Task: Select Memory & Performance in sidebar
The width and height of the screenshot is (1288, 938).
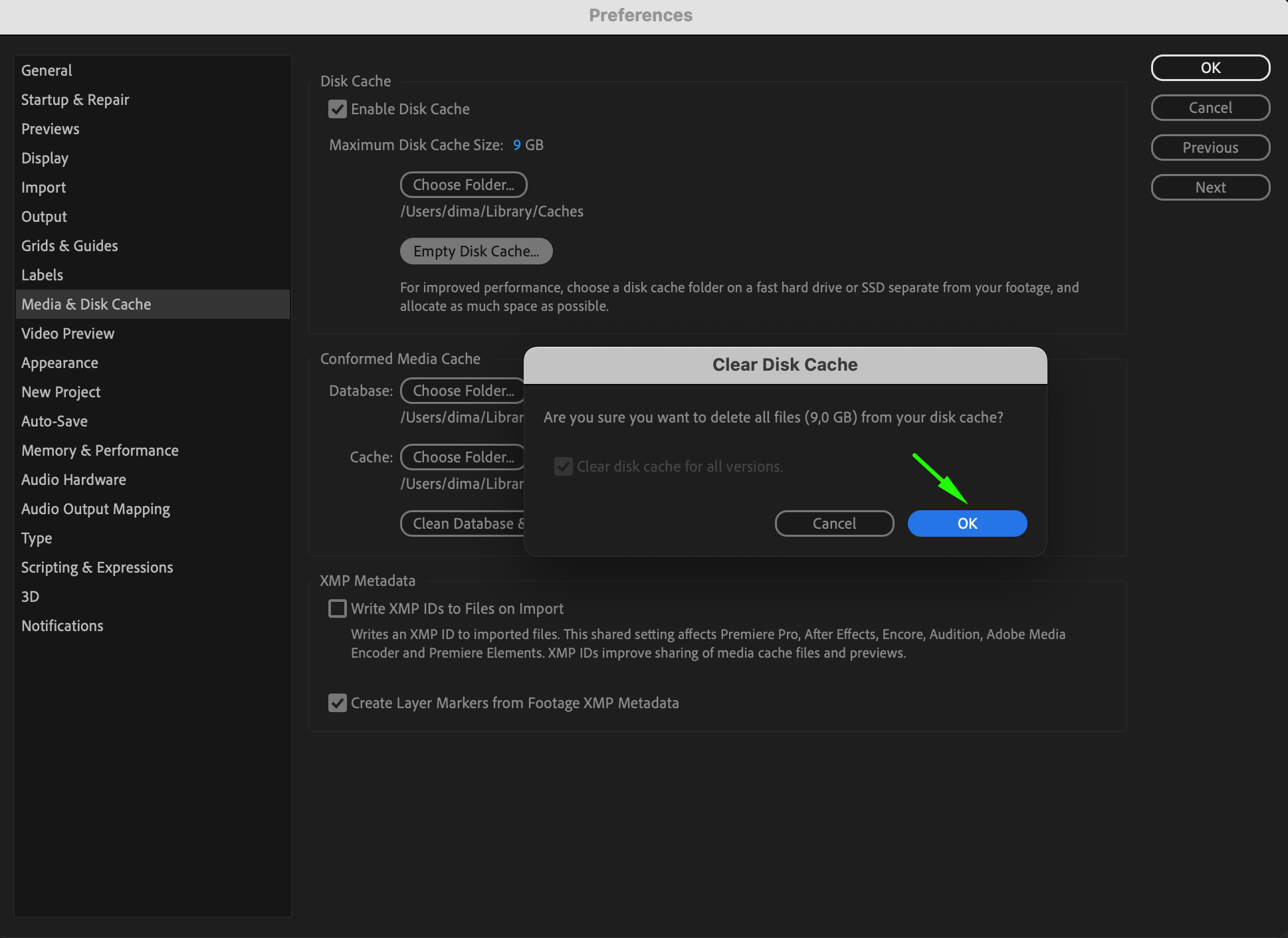Action: [100, 450]
